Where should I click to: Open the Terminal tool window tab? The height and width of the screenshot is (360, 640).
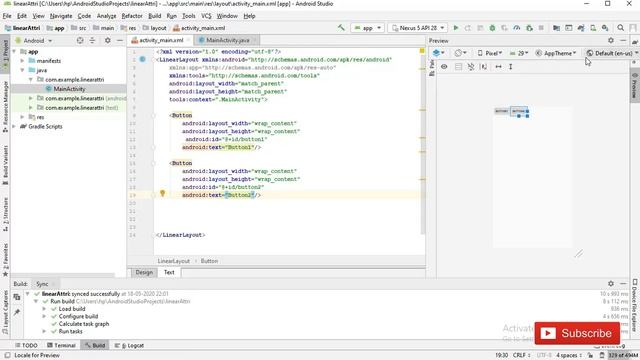pos(61,345)
